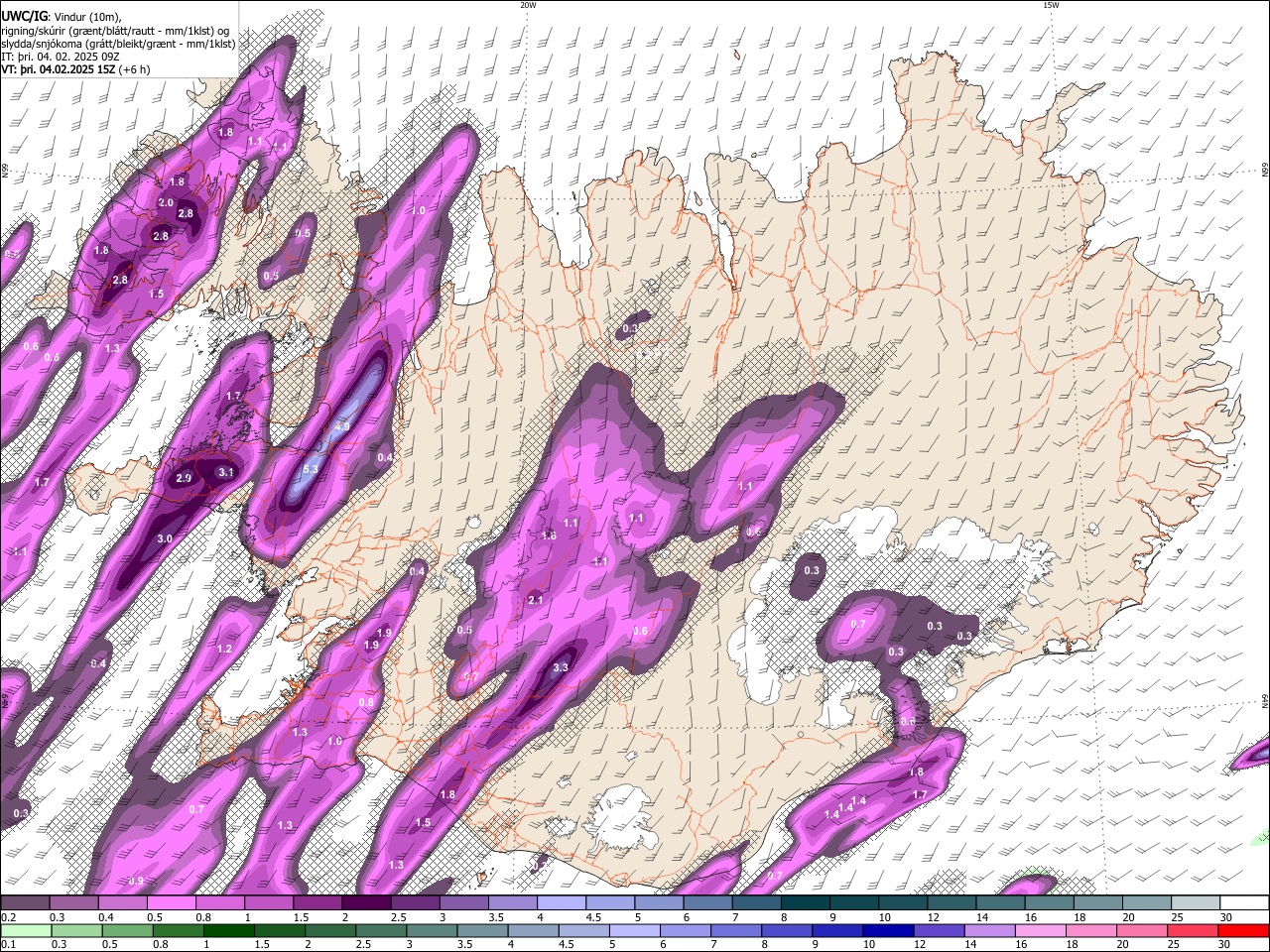The height and width of the screenshot is (952, 1270).
Task: Click the 2.1 precipitation value on the map
Action: [536, 600]
